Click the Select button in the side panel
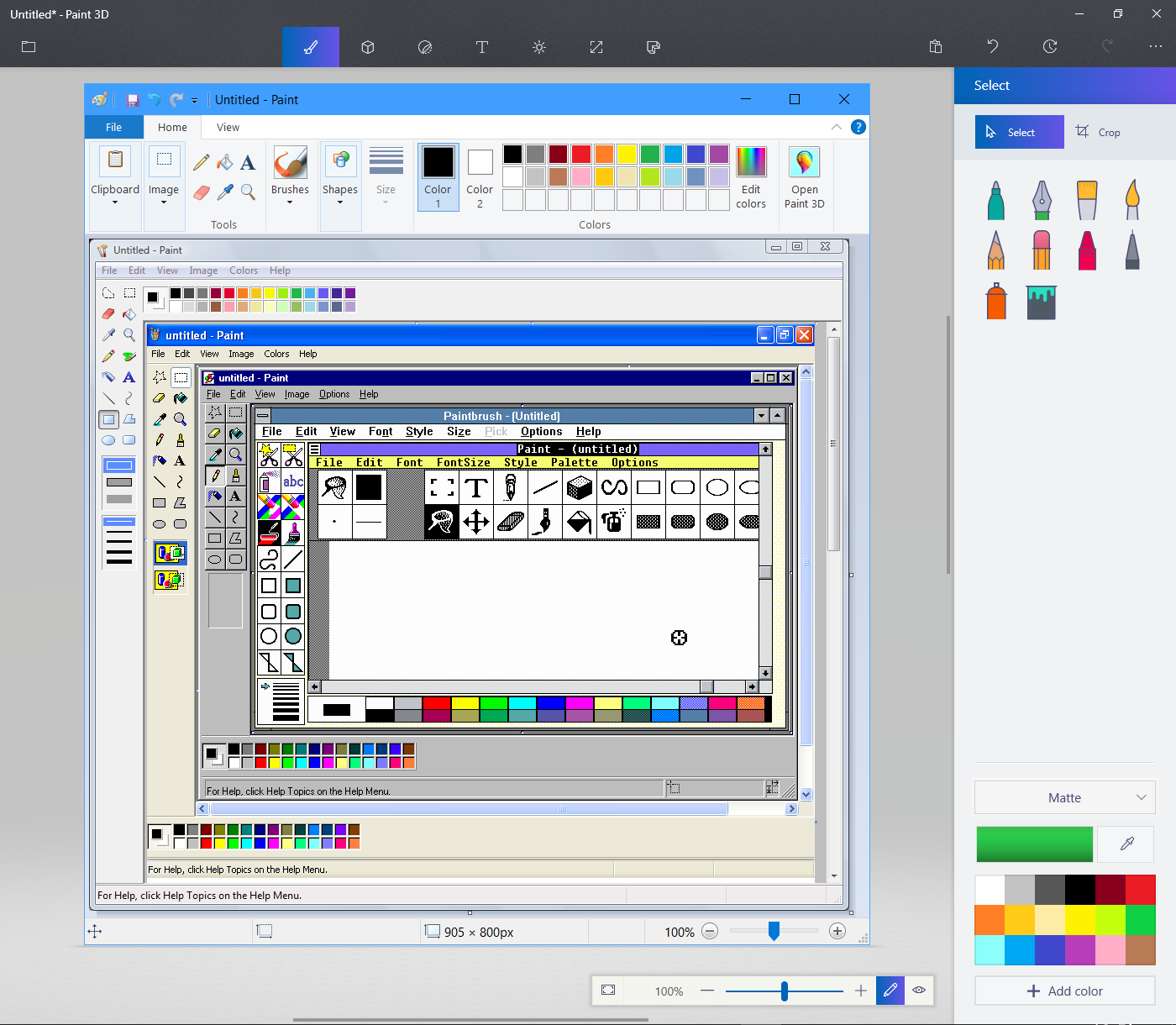1176x1025 pixels. (1020, 132)
